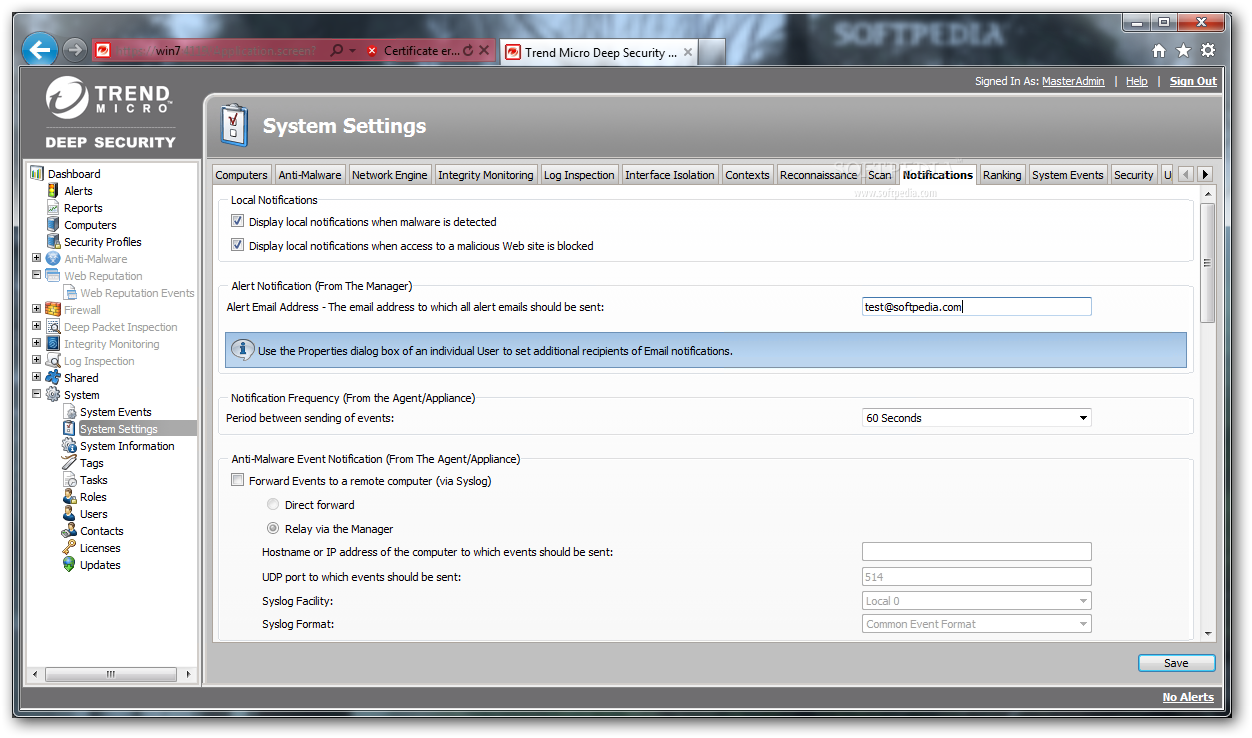Expand the Anti-Malware tree node
The width and height of the screenshot is (1252, 738).
(x=37, y=258)
